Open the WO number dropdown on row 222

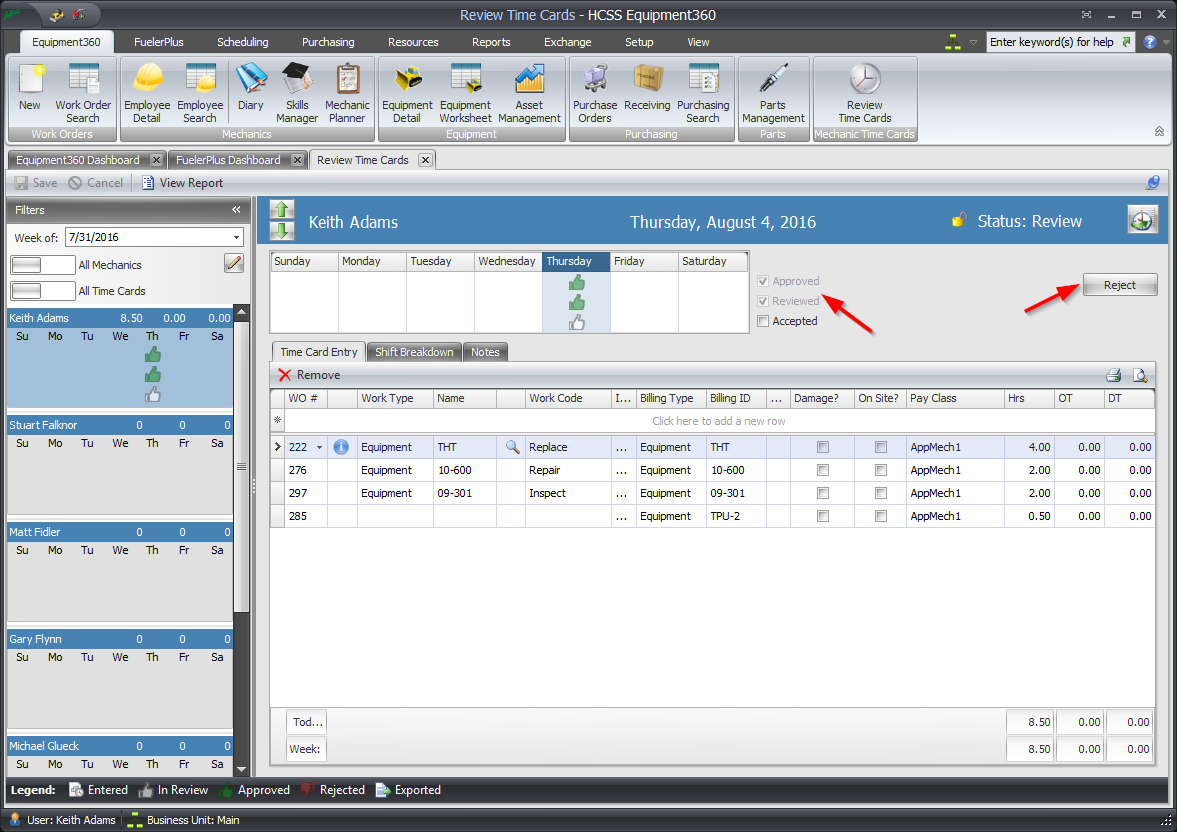[318, 446]
